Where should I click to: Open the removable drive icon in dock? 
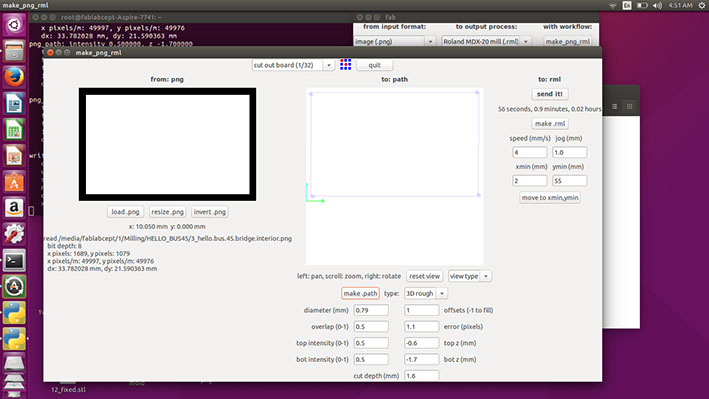point(14,363)
